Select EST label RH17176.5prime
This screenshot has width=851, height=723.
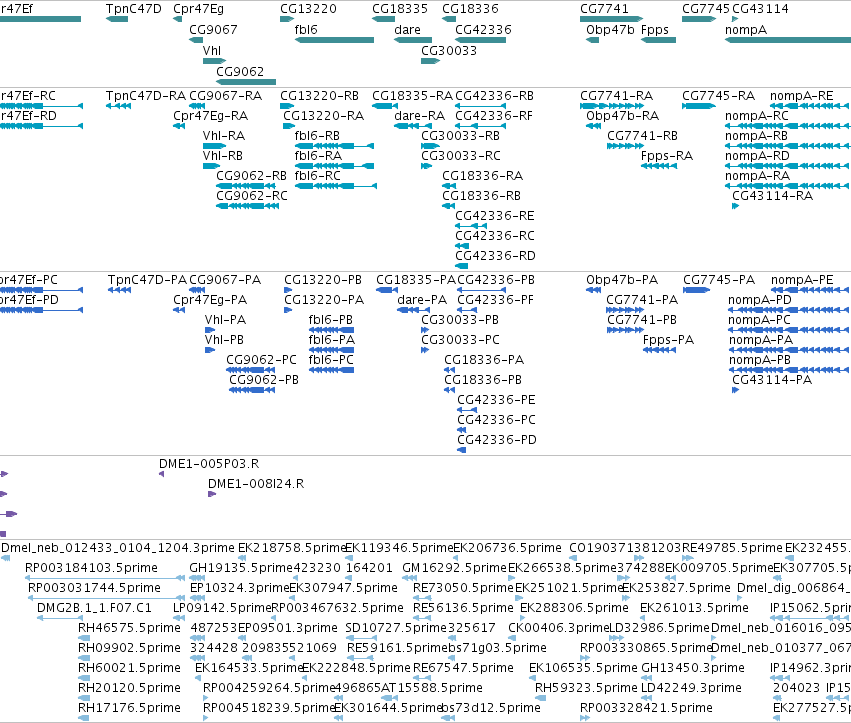click(x=129, y=708)
